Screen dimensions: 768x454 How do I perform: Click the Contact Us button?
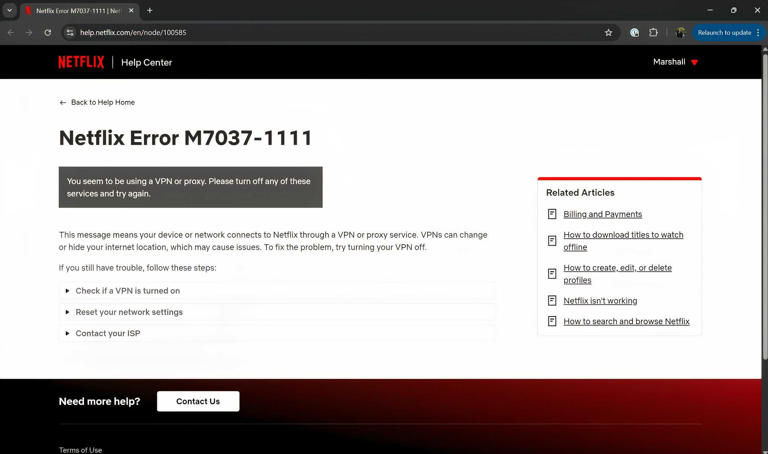(198, 401)
